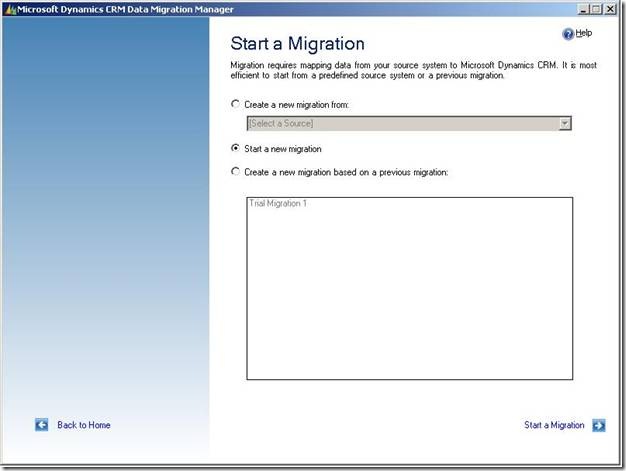Enable 'based on a previous migration' radio option
Image resolution: width=626 pixels, height=471 pixels.
[236, 172]
